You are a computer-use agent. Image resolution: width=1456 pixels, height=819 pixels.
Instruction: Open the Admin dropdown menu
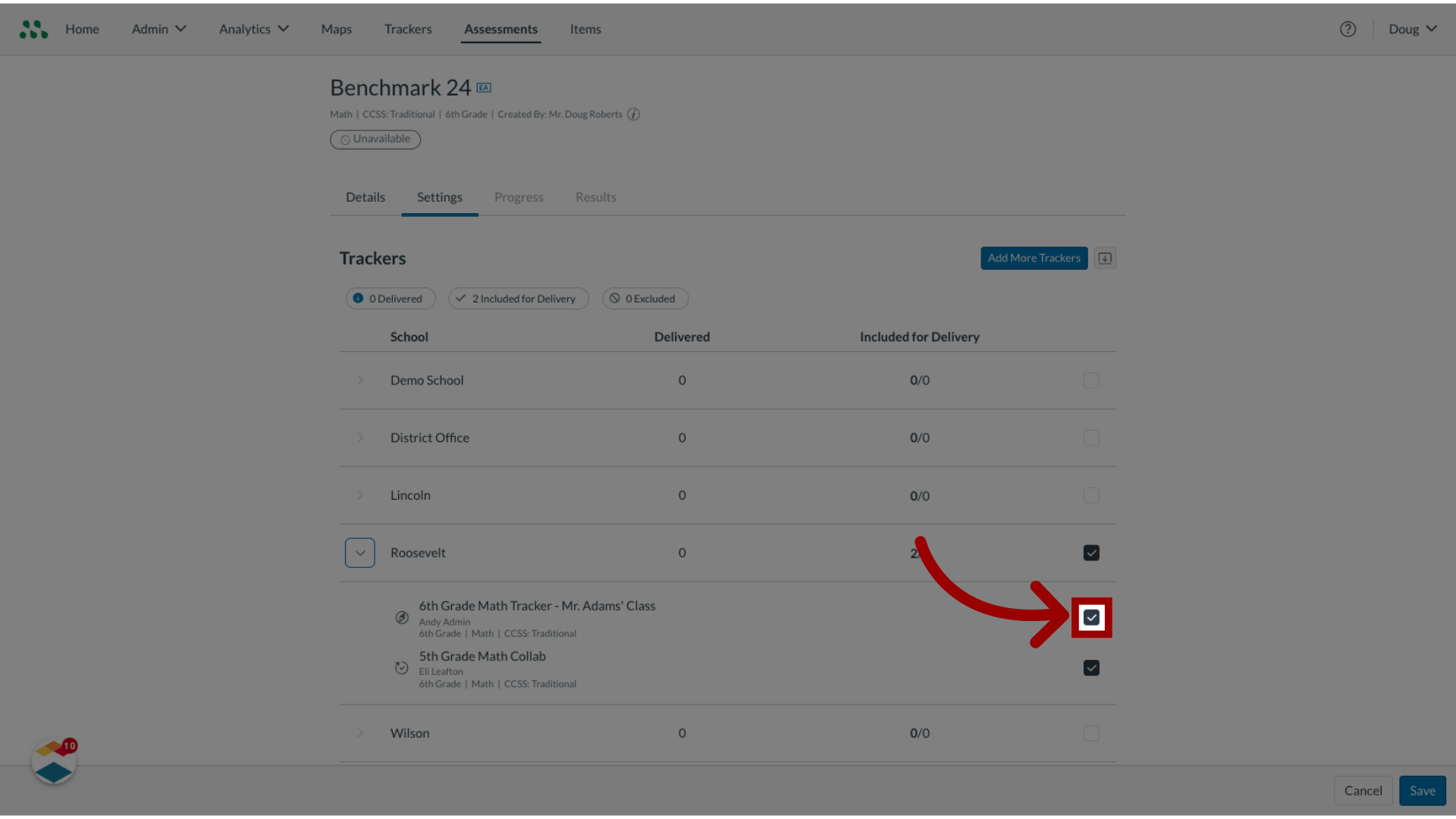point(159,28)
